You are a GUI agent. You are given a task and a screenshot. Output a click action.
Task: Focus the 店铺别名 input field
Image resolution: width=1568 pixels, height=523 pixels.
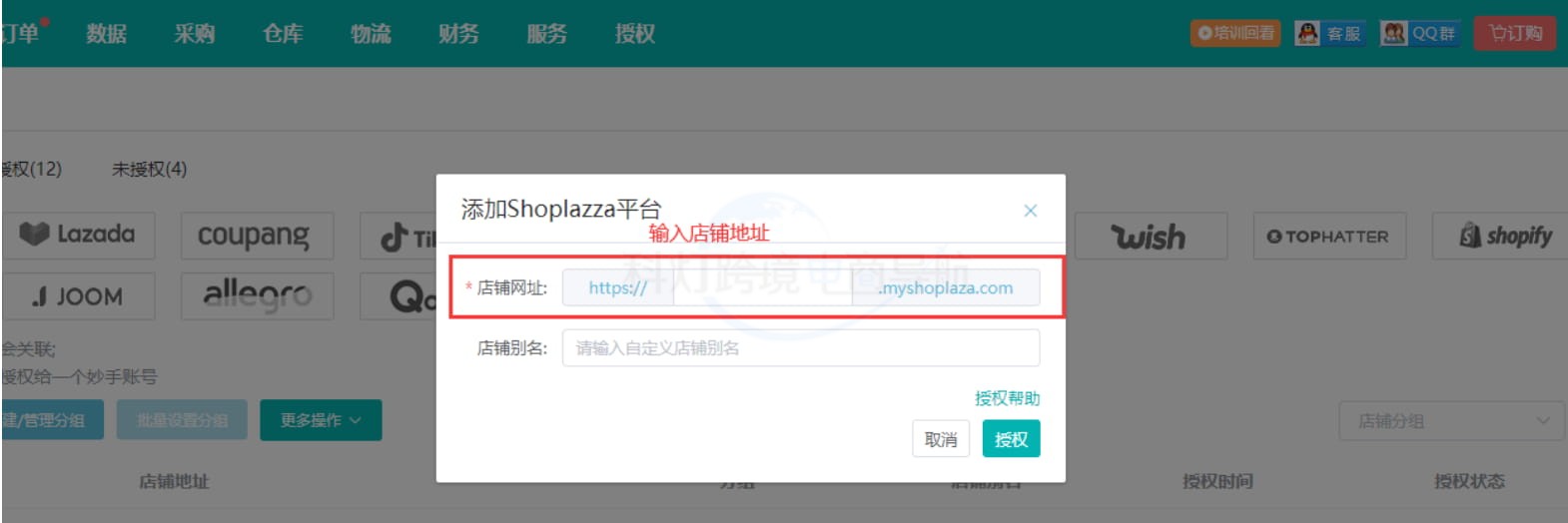pyautogui.click(x=800, y=348)
